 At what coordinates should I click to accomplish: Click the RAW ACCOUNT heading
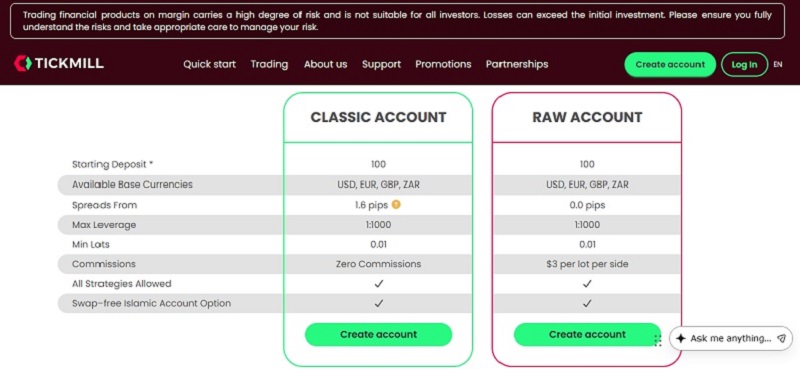(x=587, y=117)
